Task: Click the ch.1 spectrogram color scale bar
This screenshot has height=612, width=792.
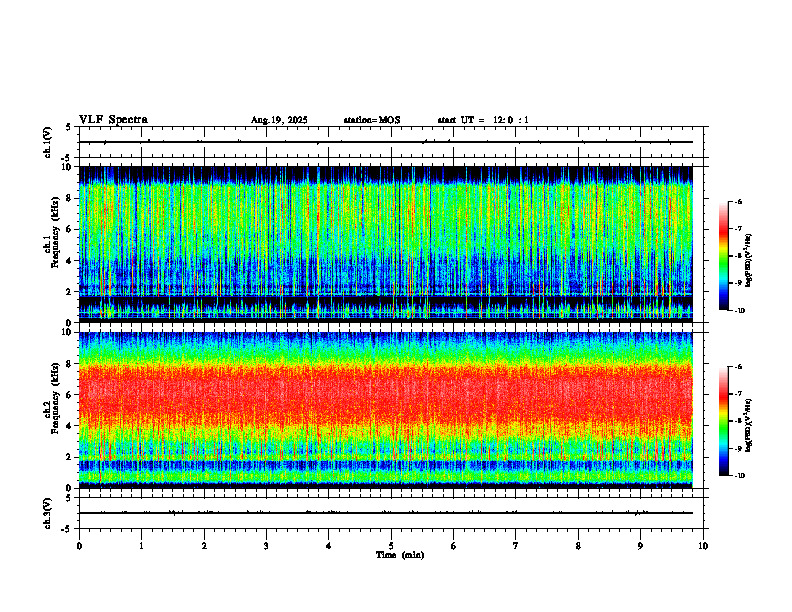Action: click(723, 256)
